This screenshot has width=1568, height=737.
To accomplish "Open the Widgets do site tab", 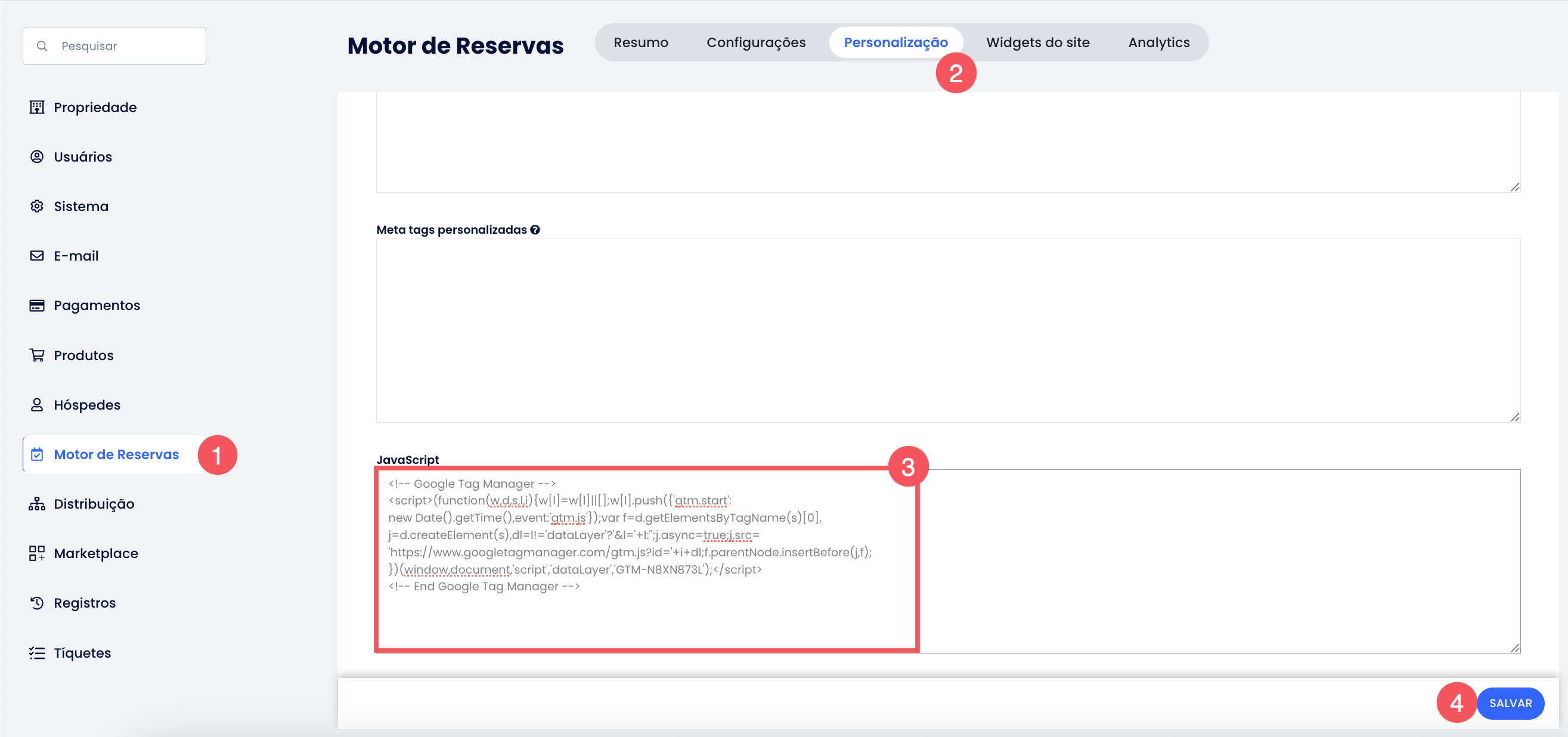I will 1037,42.
